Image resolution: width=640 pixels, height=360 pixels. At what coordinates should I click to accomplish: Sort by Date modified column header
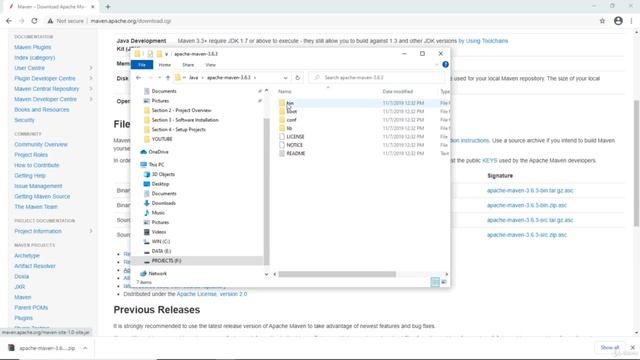tap(398, 91)
